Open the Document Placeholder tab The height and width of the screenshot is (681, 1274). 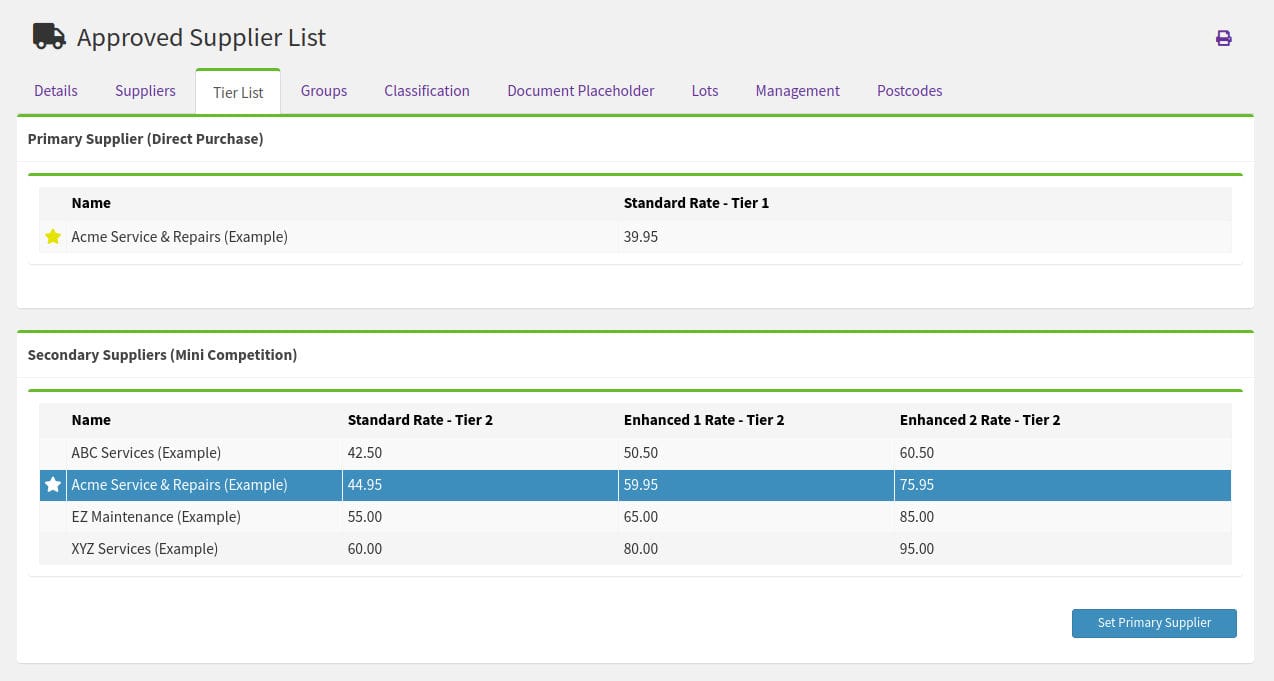[x=580, y=90]
